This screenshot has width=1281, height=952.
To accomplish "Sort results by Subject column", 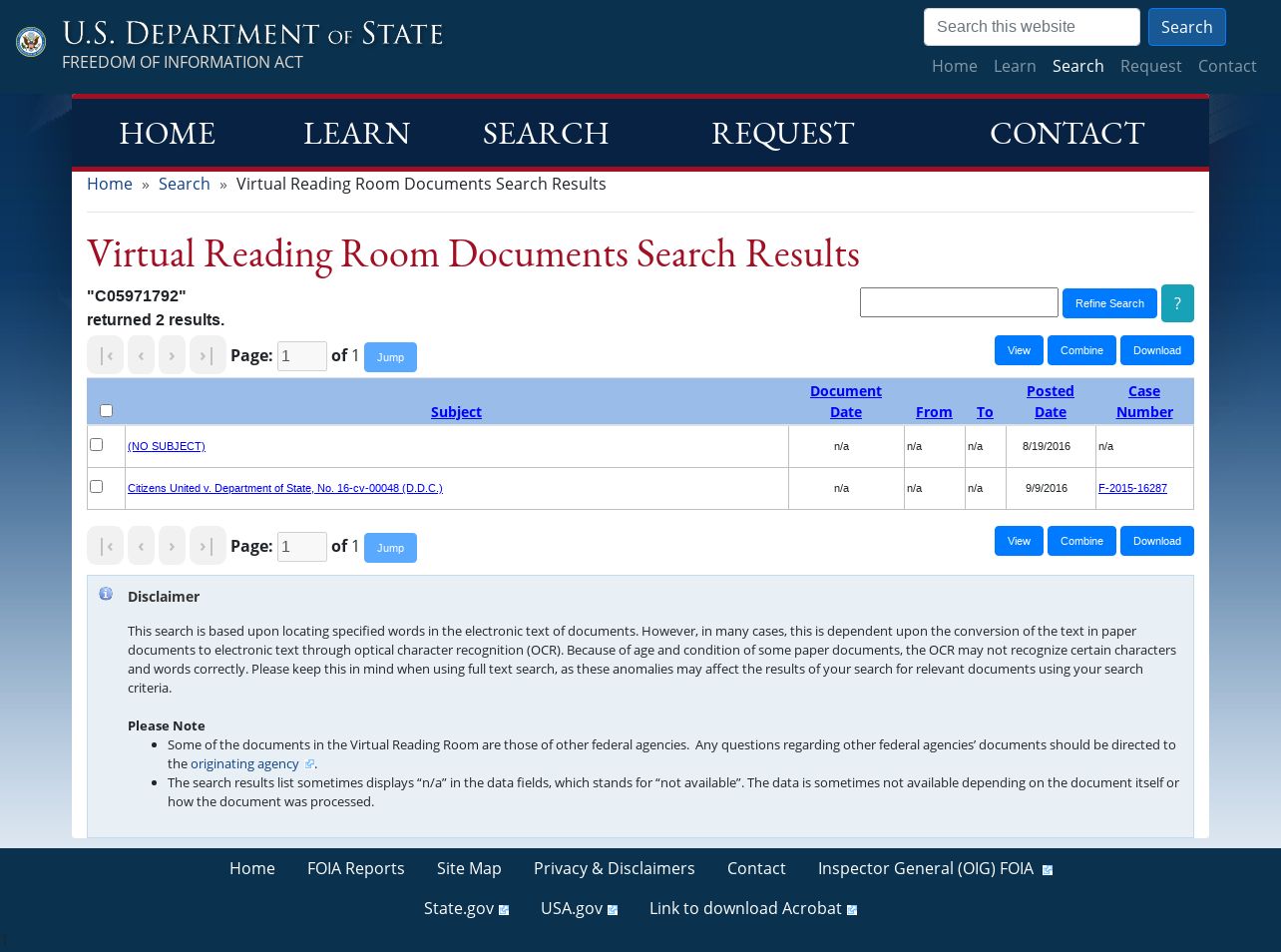I will (456, 412).
